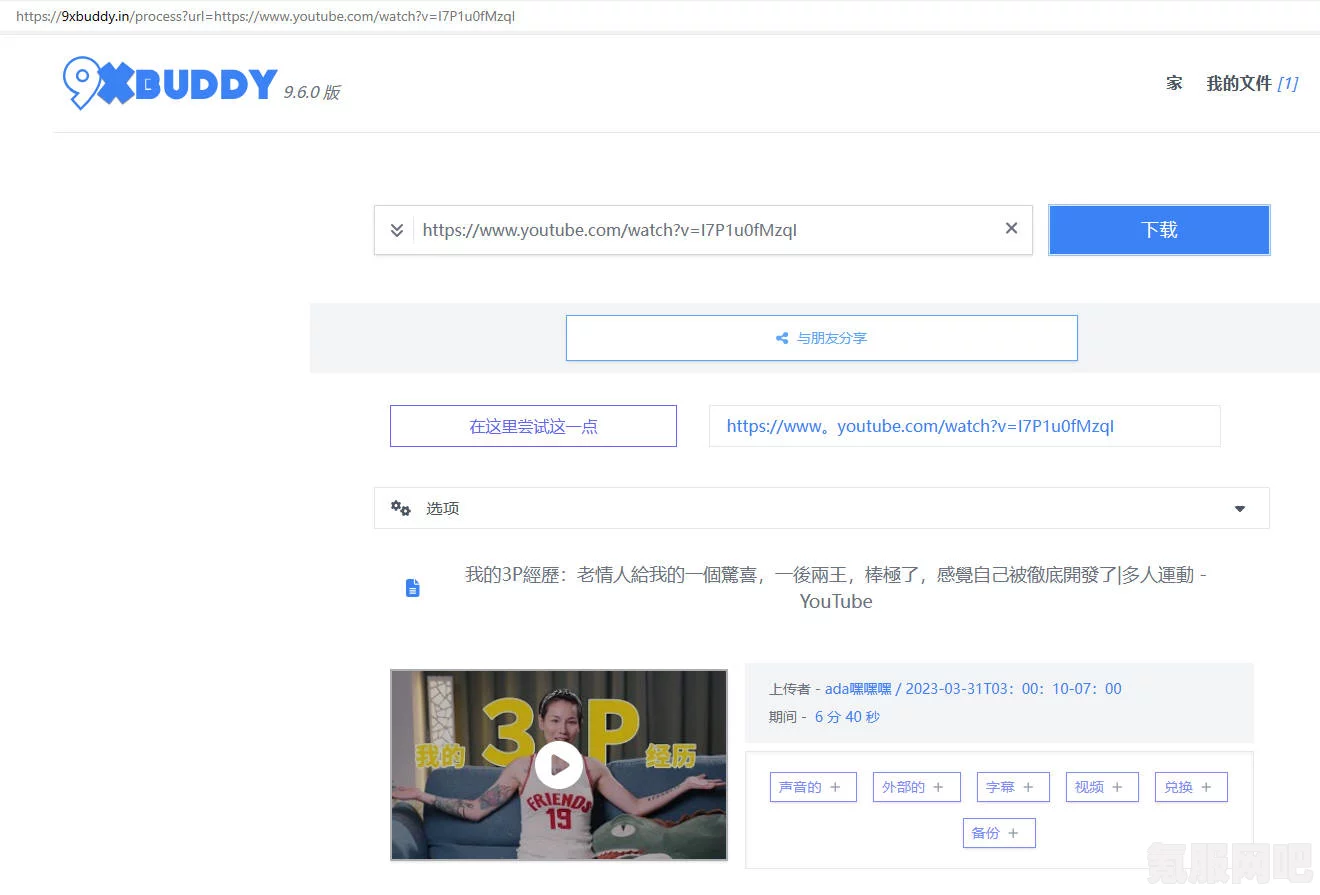This screenshot has width=1320, height=895.
Task: Expand the double-chevron beside URL input
Action: pos(396,230)
